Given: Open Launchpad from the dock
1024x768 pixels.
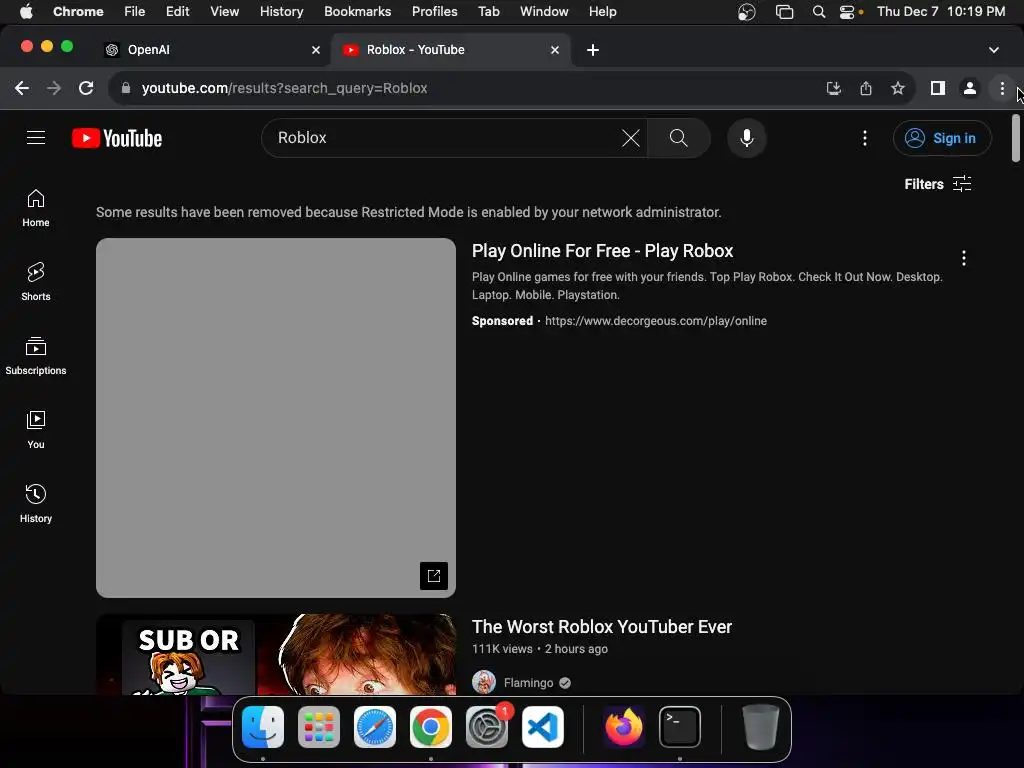Looking at the screenshot, I should tap(319, 727).
